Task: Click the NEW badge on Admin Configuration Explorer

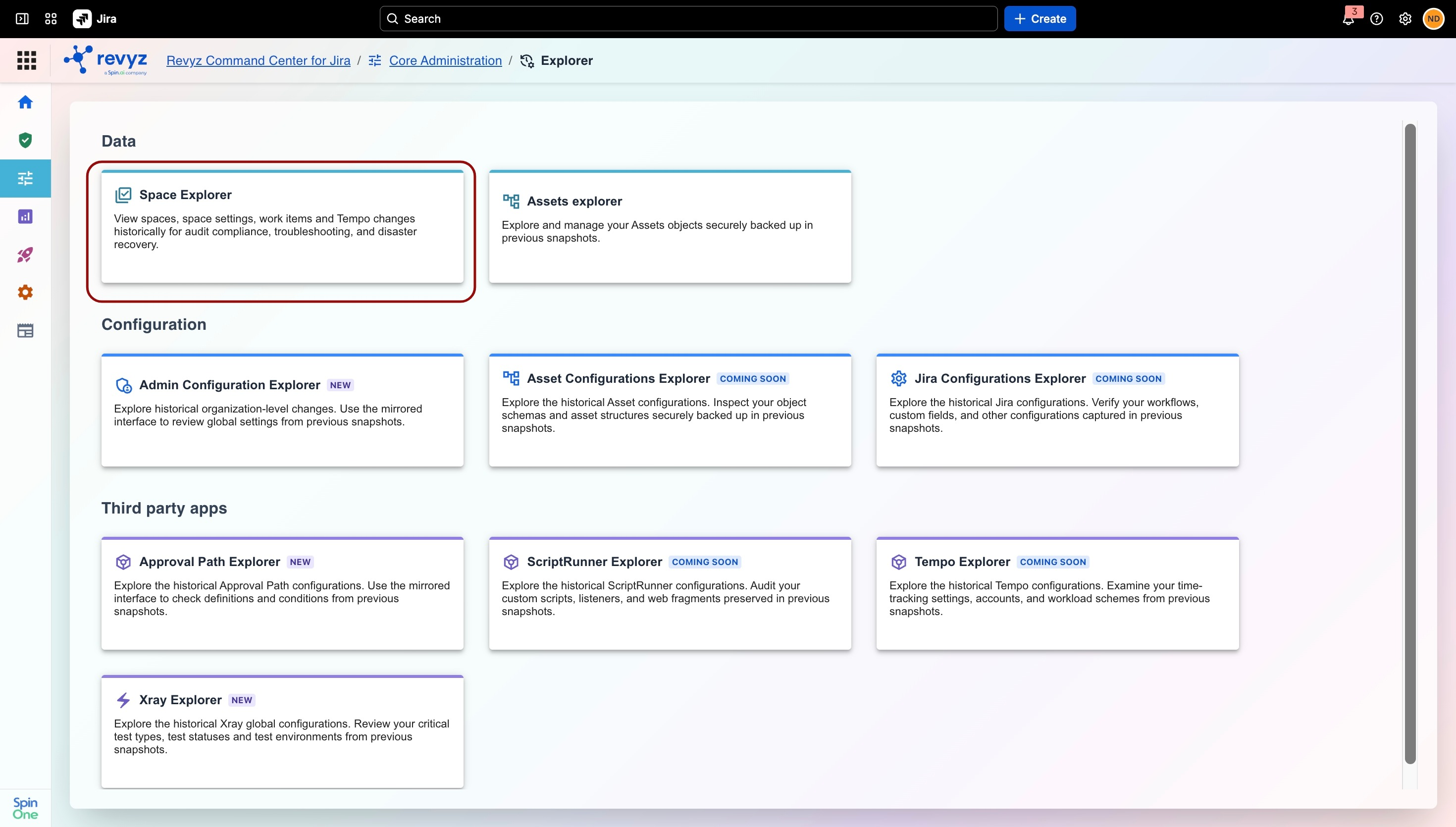Action: [340, 385]
